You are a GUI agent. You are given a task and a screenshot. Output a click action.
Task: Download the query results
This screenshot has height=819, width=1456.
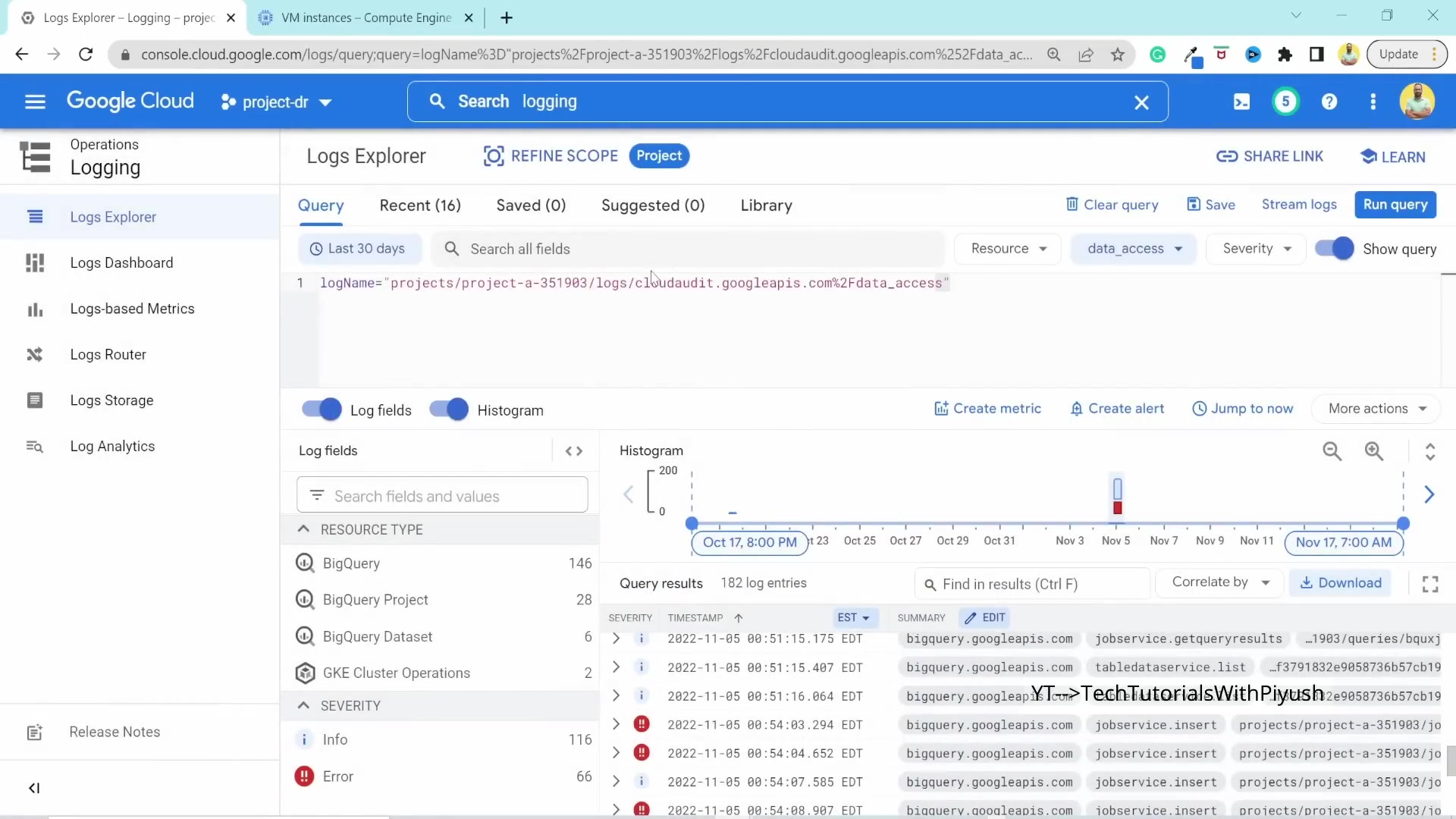pyautogui.click(x=1341, y=582)
